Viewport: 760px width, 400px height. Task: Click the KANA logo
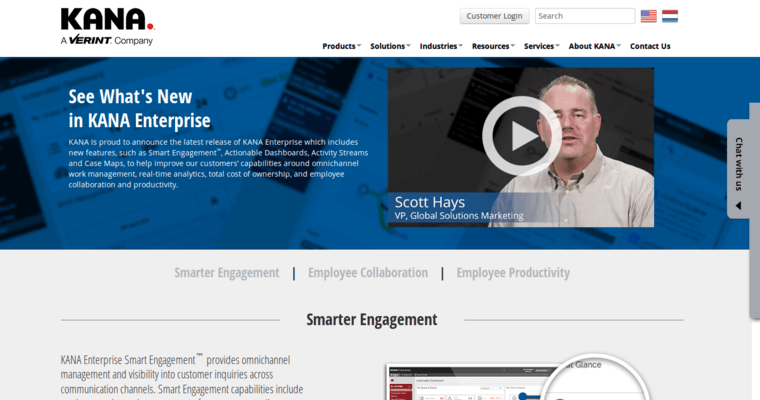pyautogui.click(x=106, y=19)
